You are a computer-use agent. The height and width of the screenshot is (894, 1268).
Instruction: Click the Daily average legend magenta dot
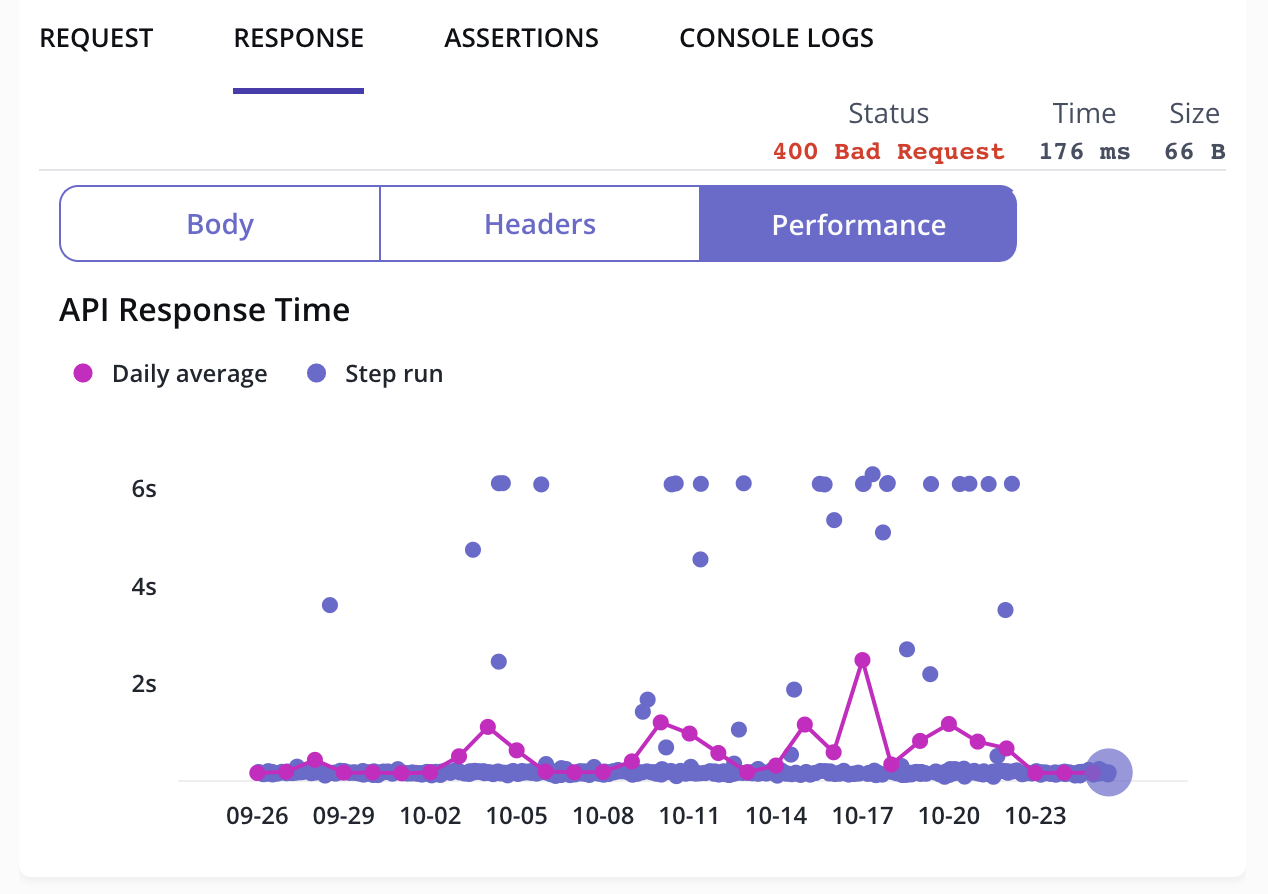click(x=83, y=374)
